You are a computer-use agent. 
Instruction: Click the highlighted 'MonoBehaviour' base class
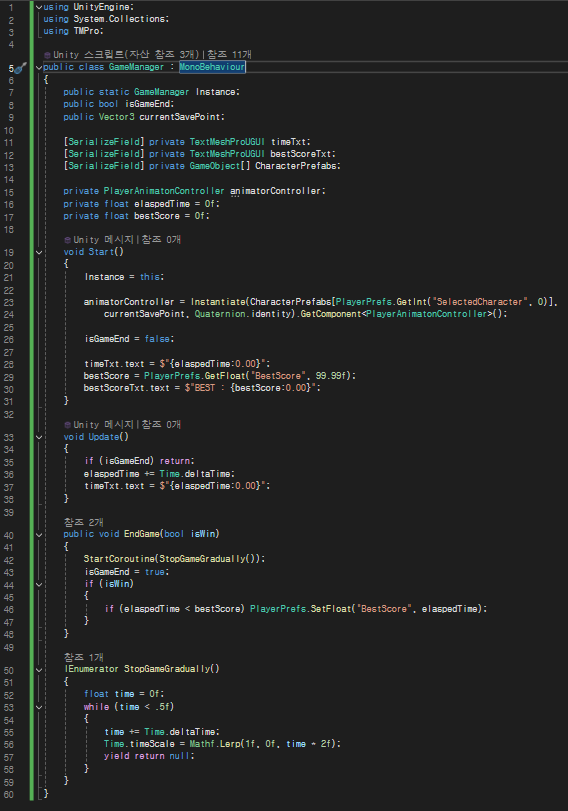(212, 67)
